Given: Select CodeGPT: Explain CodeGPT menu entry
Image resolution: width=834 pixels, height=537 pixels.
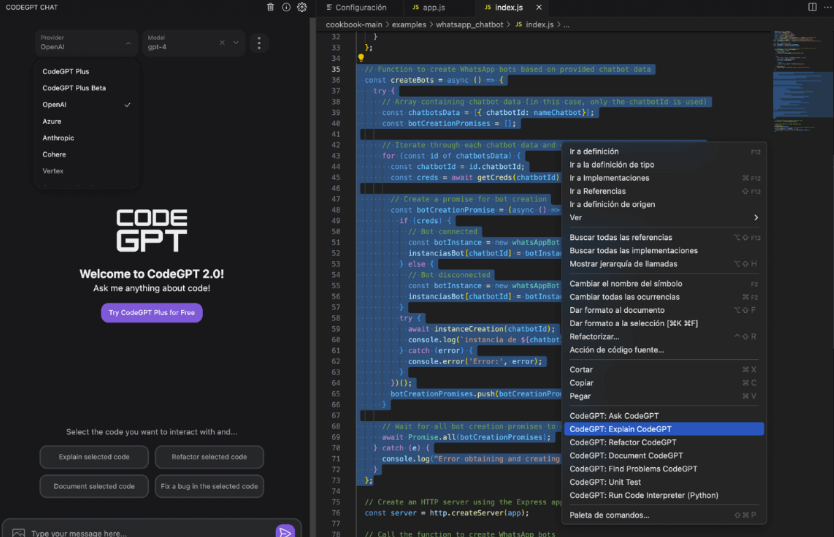Looking at the screenshot, I should [620, 429].
